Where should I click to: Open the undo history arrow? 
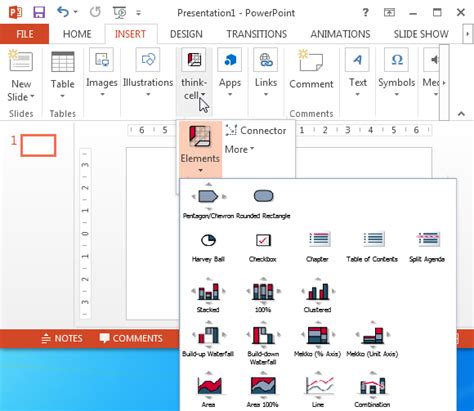click(76, 12)
